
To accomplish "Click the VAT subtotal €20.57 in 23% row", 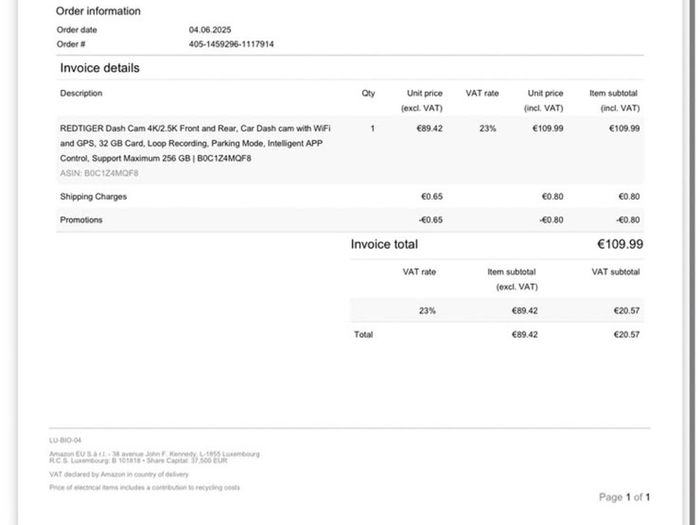I will pyautogui.click(x=626, y=311).
